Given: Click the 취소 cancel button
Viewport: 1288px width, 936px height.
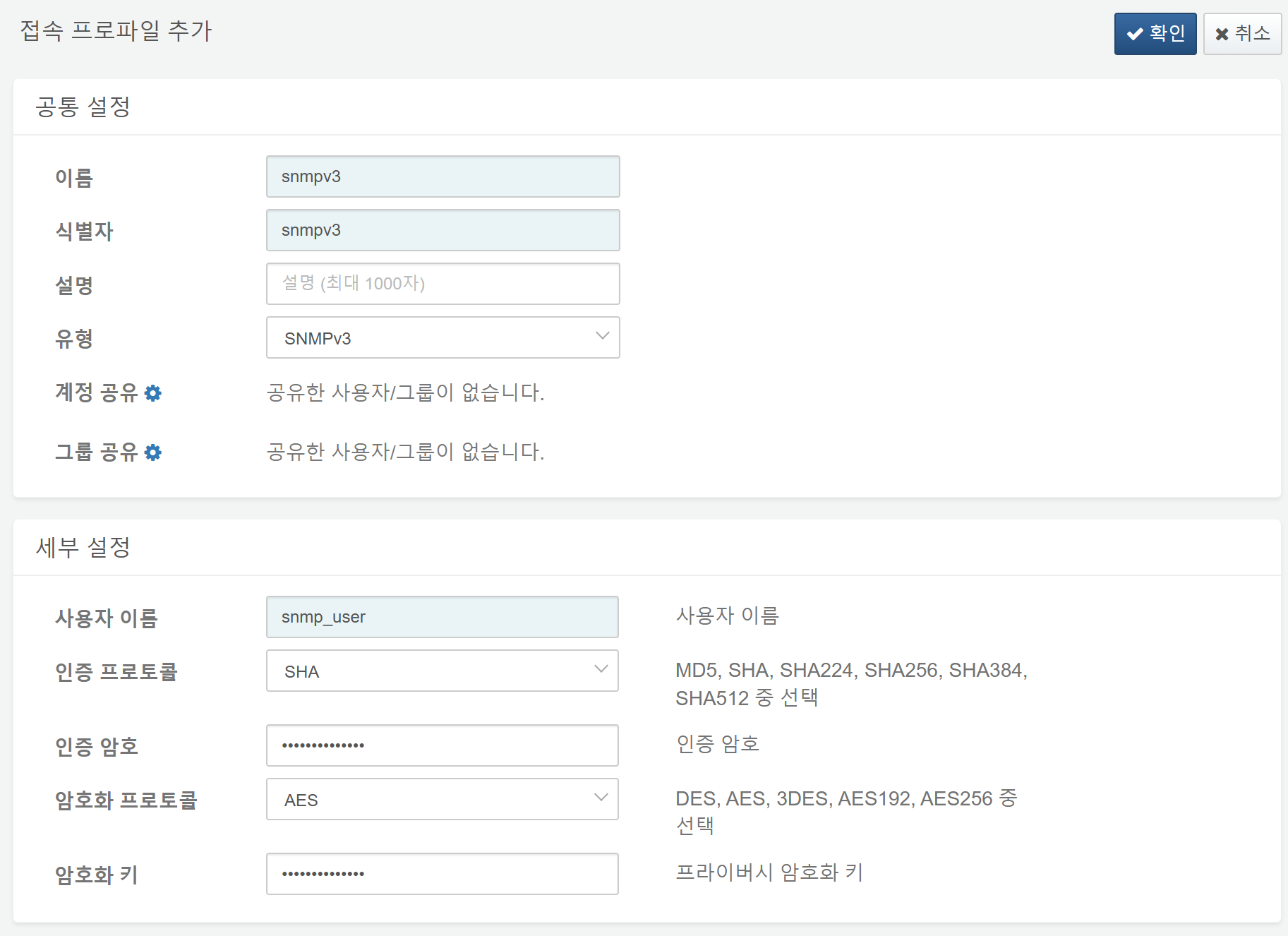Looking at the screenshot, I should (x=1242, y=33).
